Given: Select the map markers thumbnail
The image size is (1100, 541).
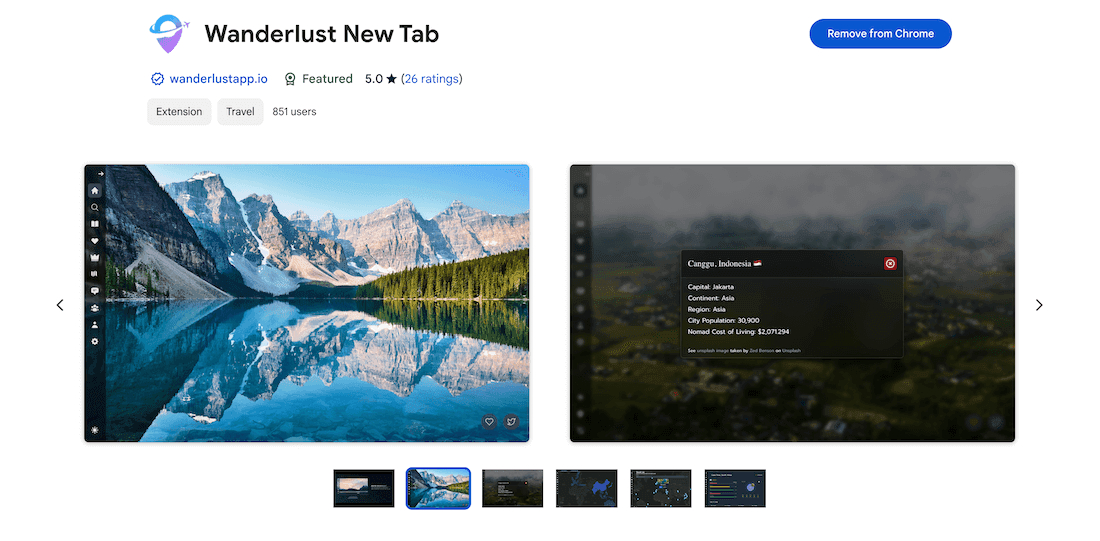Looking at the screenshot, I should pos(661,488).
